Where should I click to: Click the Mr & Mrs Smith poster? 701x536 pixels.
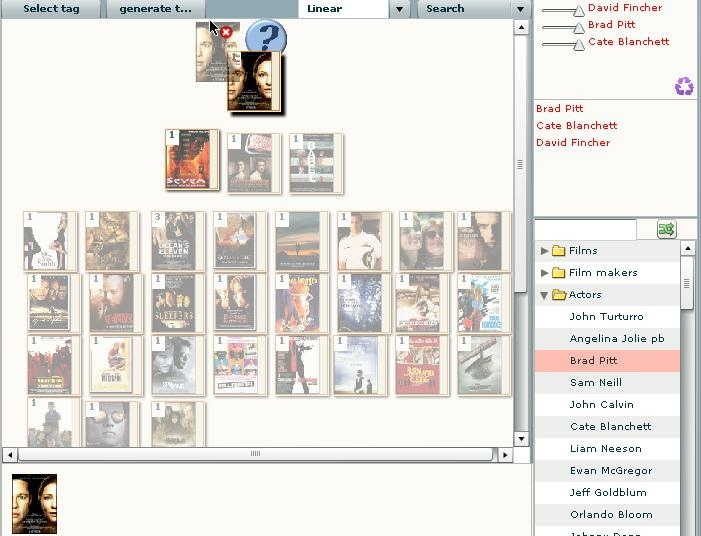[x=50, y=241]
